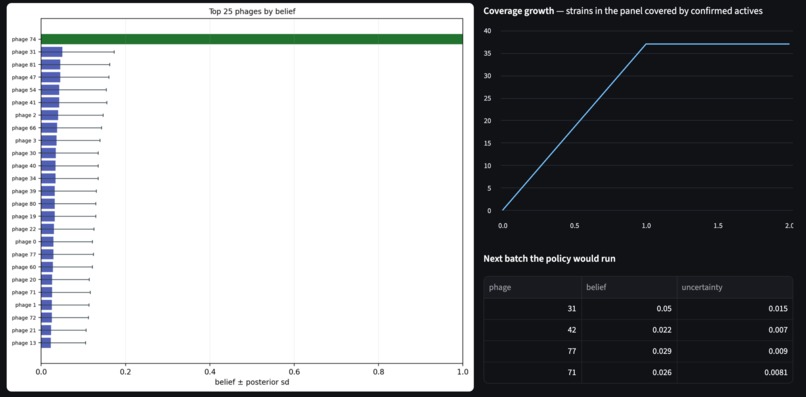Click belief value 0.05

tap(629, 309)
